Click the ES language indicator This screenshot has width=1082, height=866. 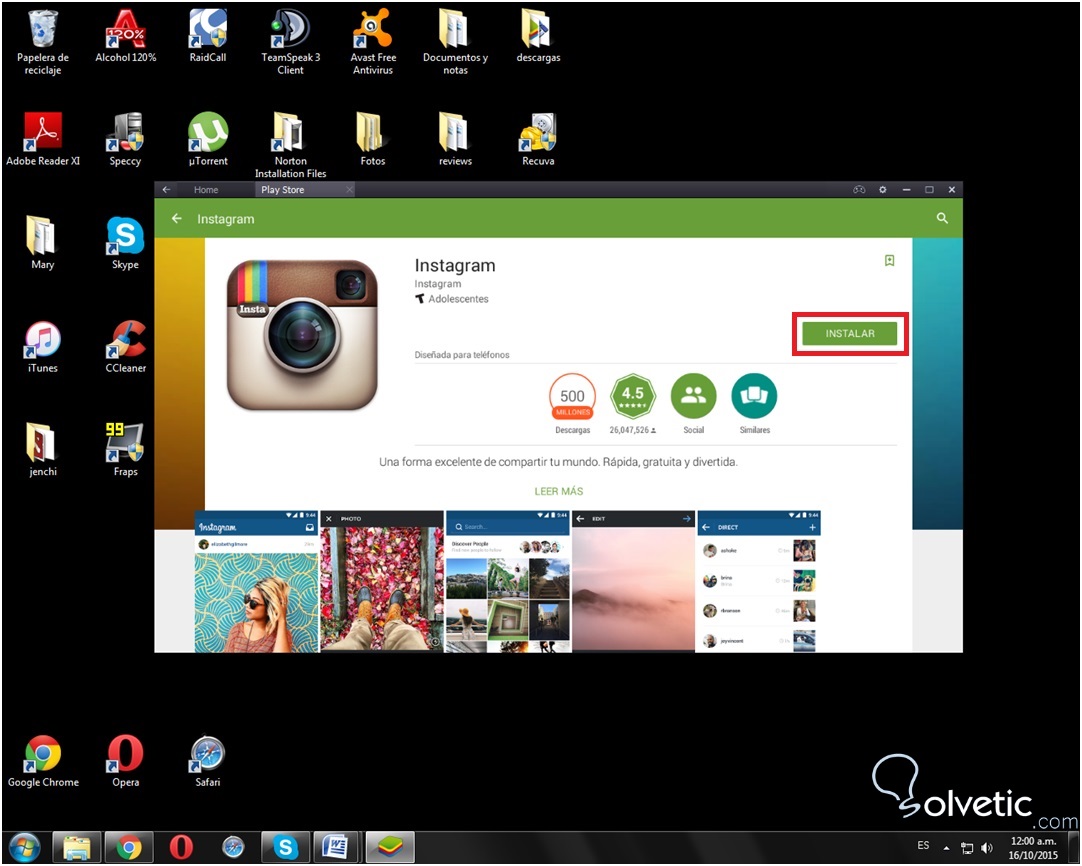(x=923, y=845)
